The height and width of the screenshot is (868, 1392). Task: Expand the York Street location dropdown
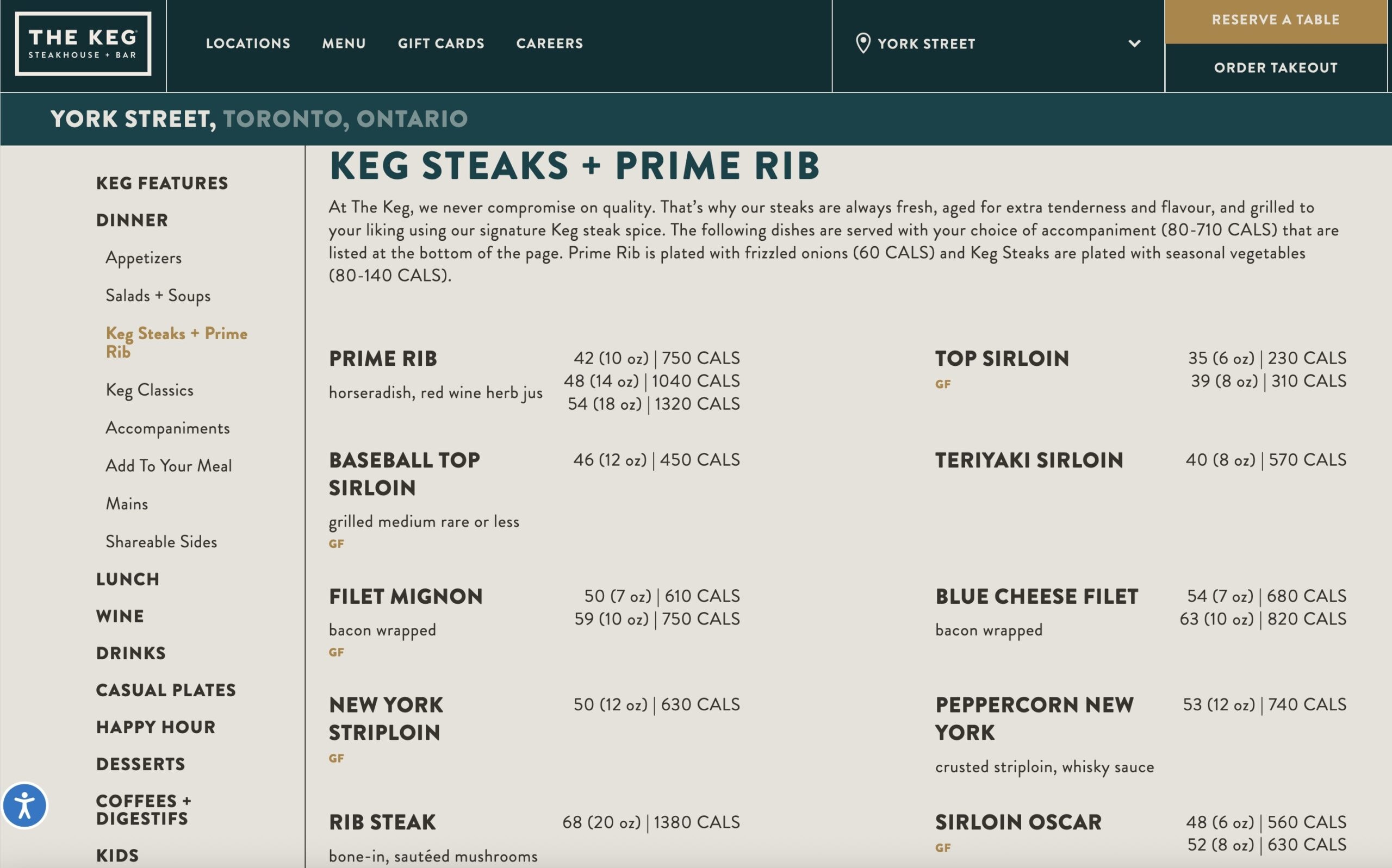pos(1134,43)
